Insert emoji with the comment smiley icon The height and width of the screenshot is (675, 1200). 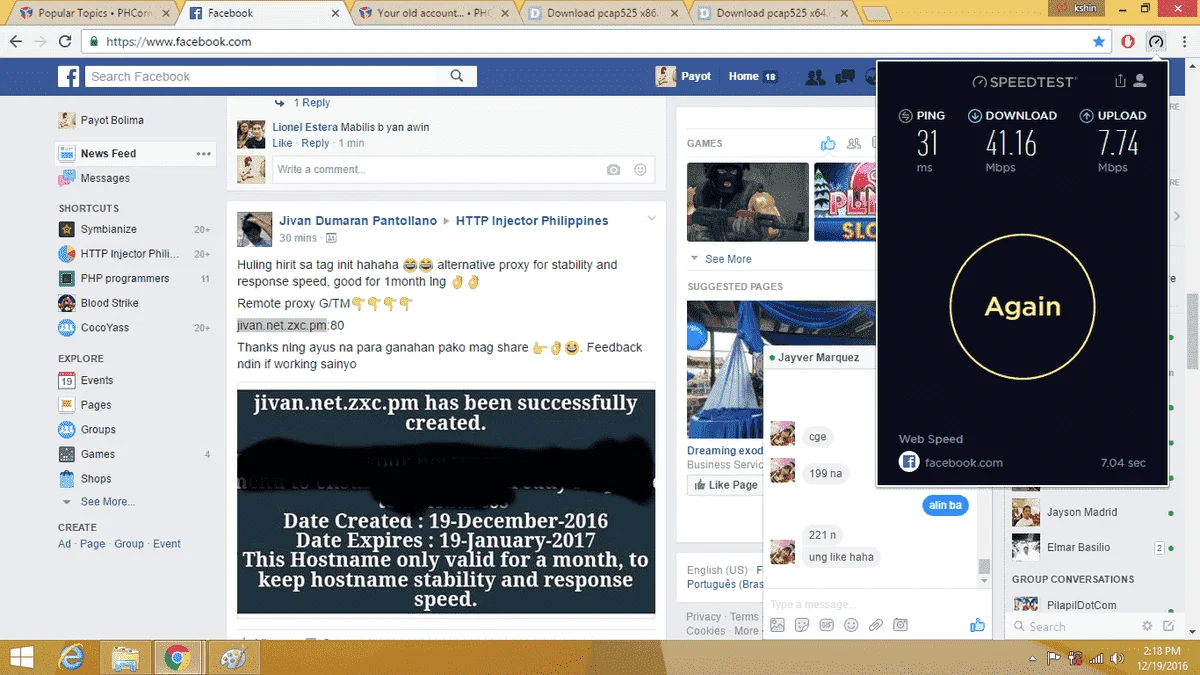pos(640,170)
